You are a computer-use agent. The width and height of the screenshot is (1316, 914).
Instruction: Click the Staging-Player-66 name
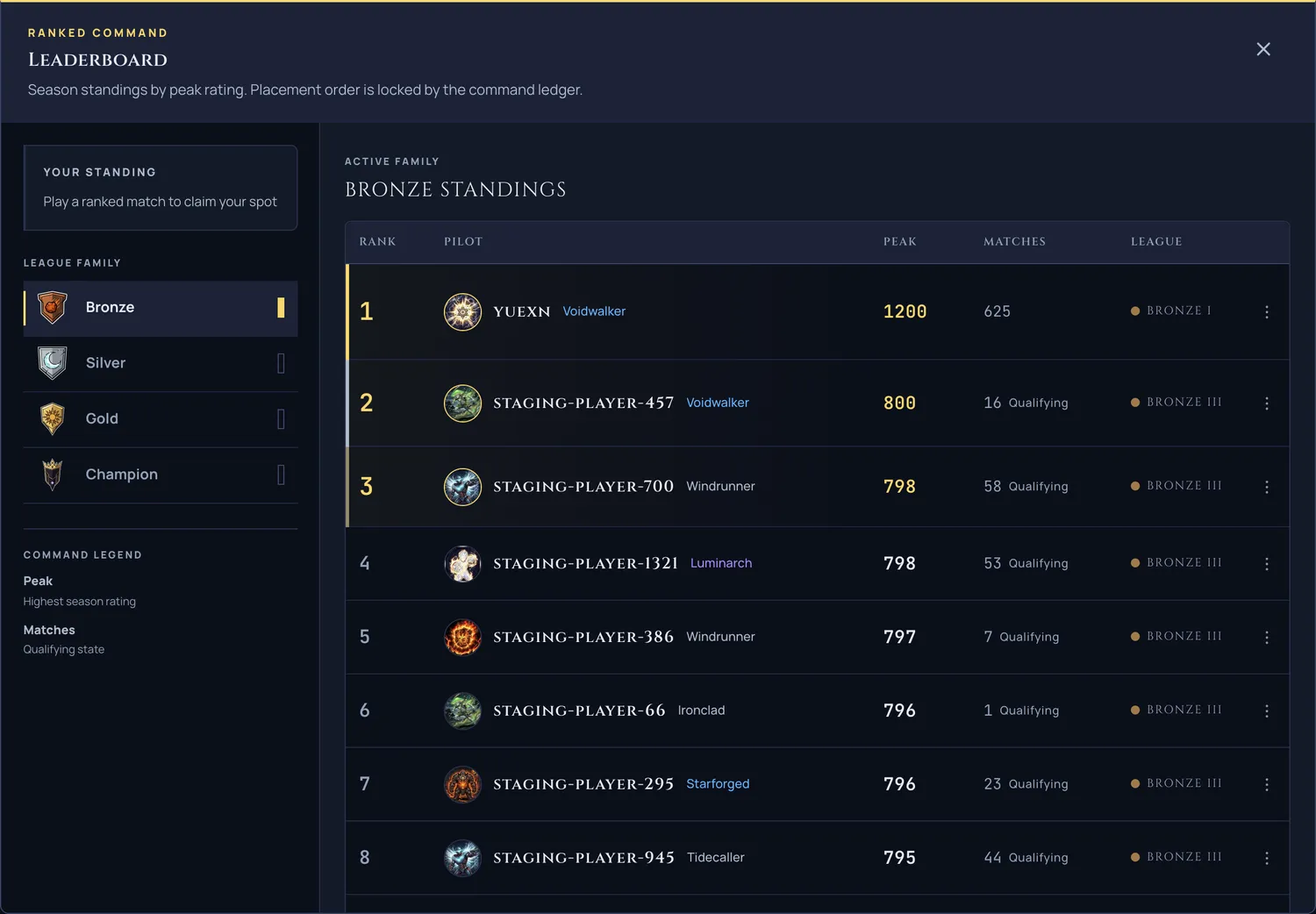click(579, 710)
